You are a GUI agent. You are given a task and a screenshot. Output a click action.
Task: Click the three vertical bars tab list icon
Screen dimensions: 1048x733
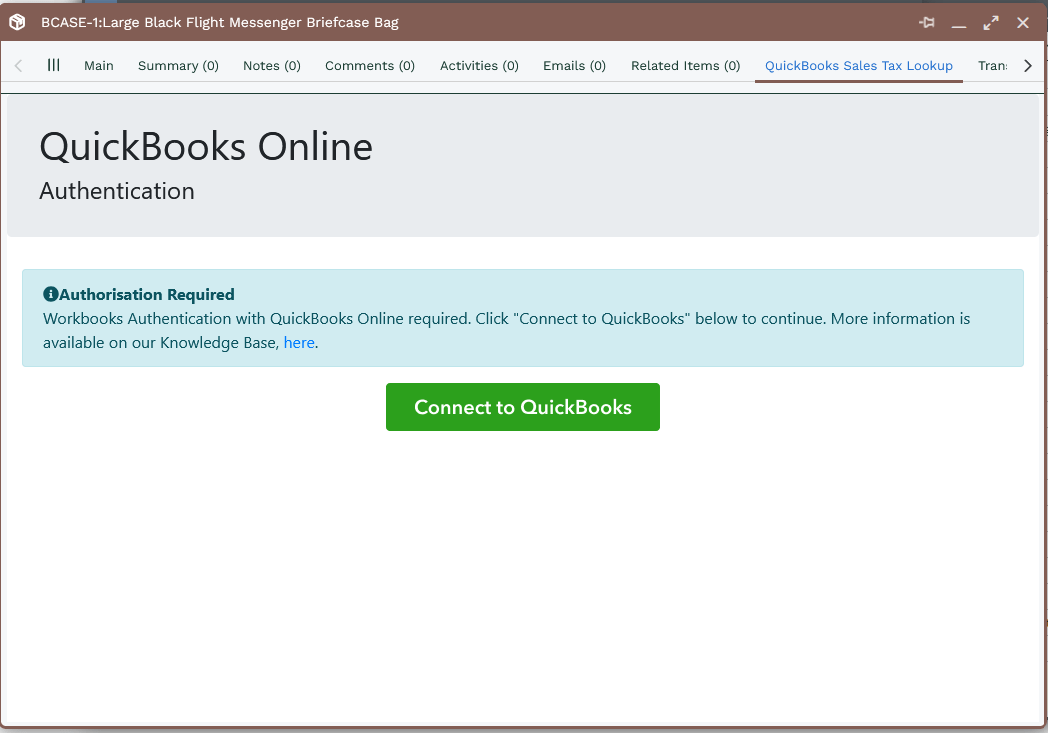[x=54, y=65]
